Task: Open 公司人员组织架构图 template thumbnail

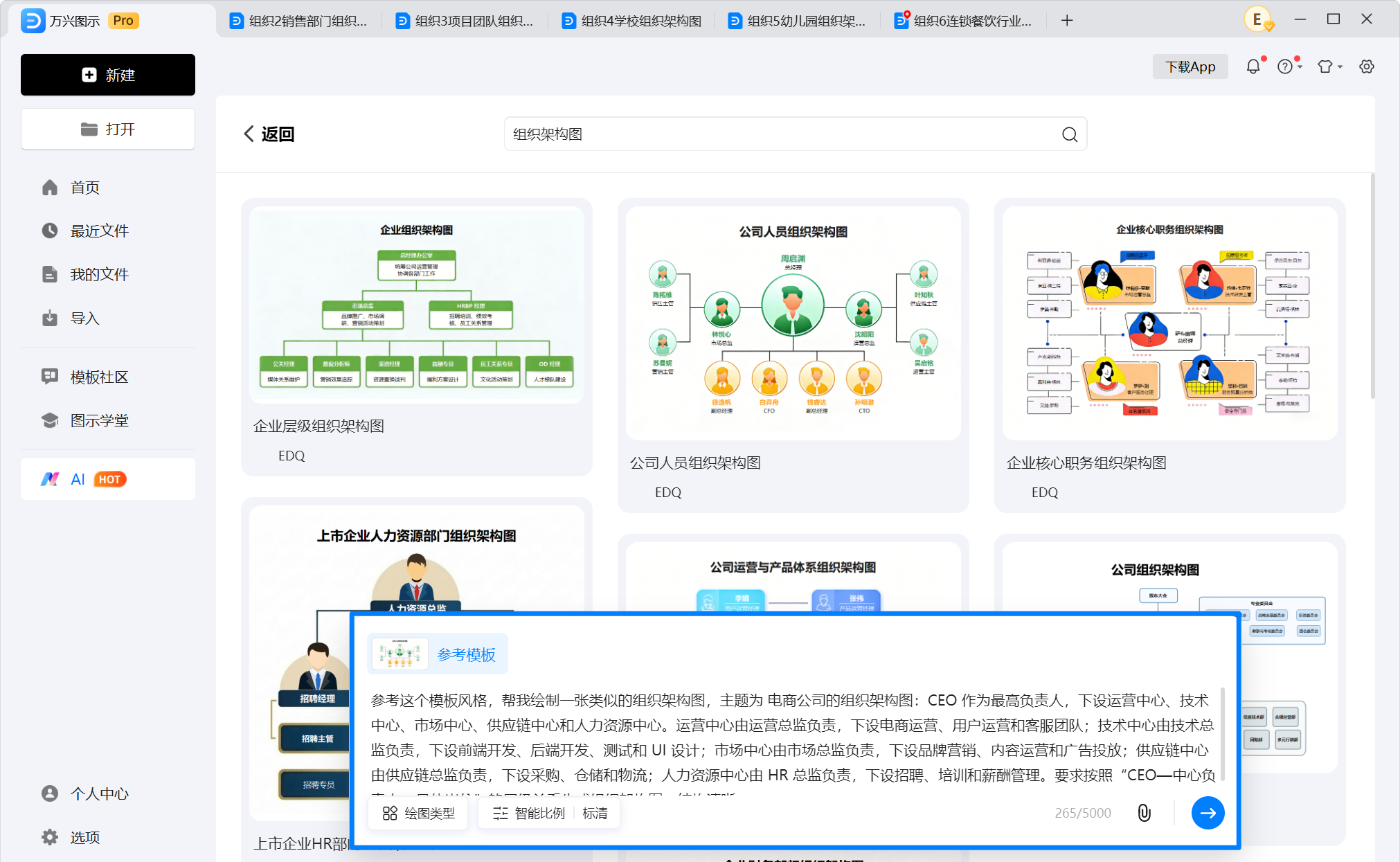Action: pos(793,323)
